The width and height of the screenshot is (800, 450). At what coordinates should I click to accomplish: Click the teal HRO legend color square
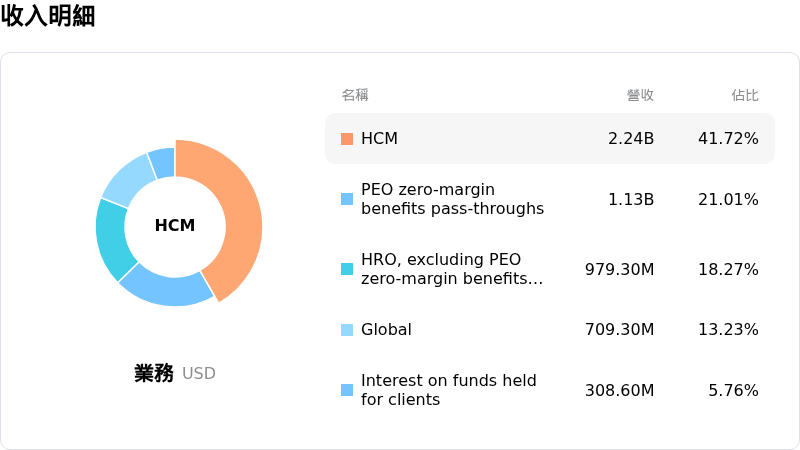[x=347, y=269]
